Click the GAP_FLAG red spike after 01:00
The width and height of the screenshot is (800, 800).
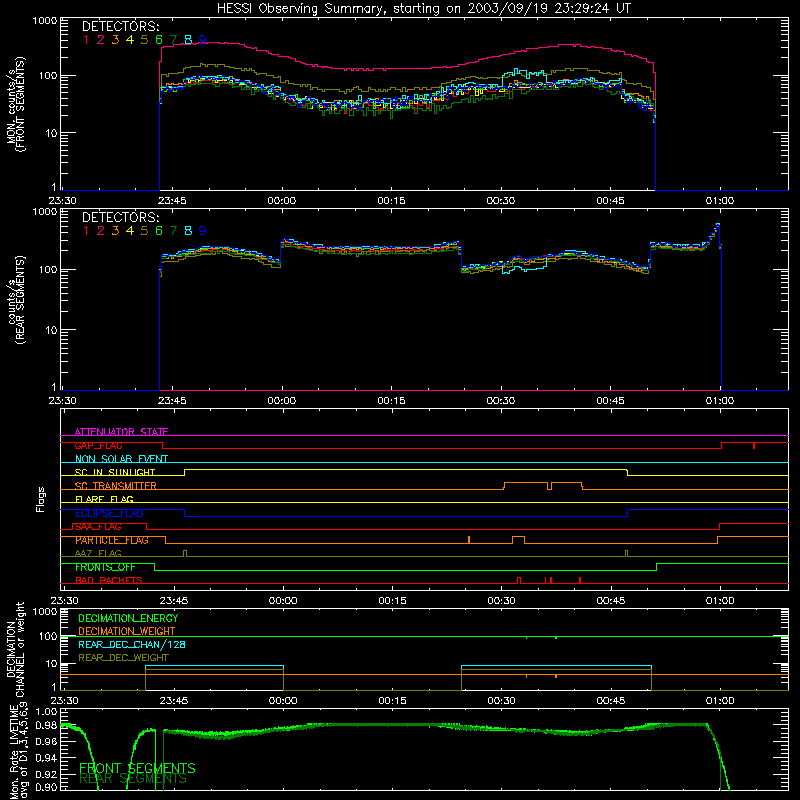click(754, 445)
